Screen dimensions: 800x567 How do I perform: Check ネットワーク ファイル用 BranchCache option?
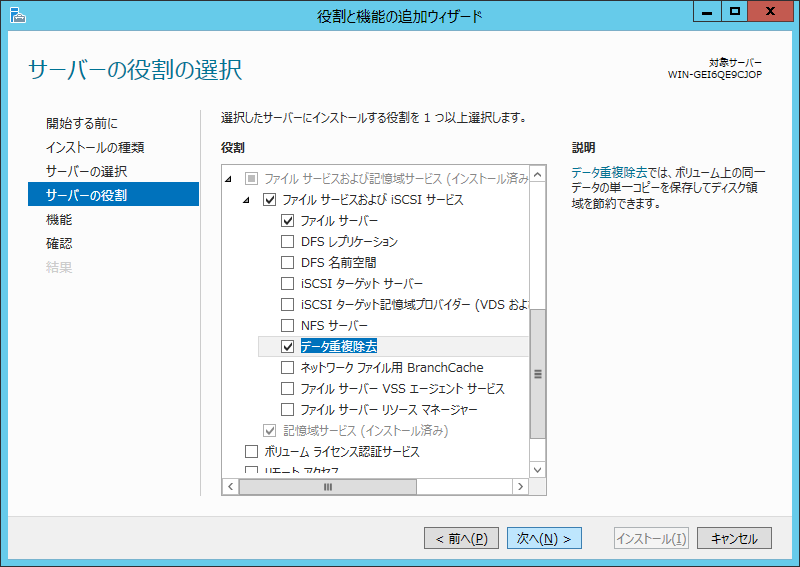(x=288, y=367)
